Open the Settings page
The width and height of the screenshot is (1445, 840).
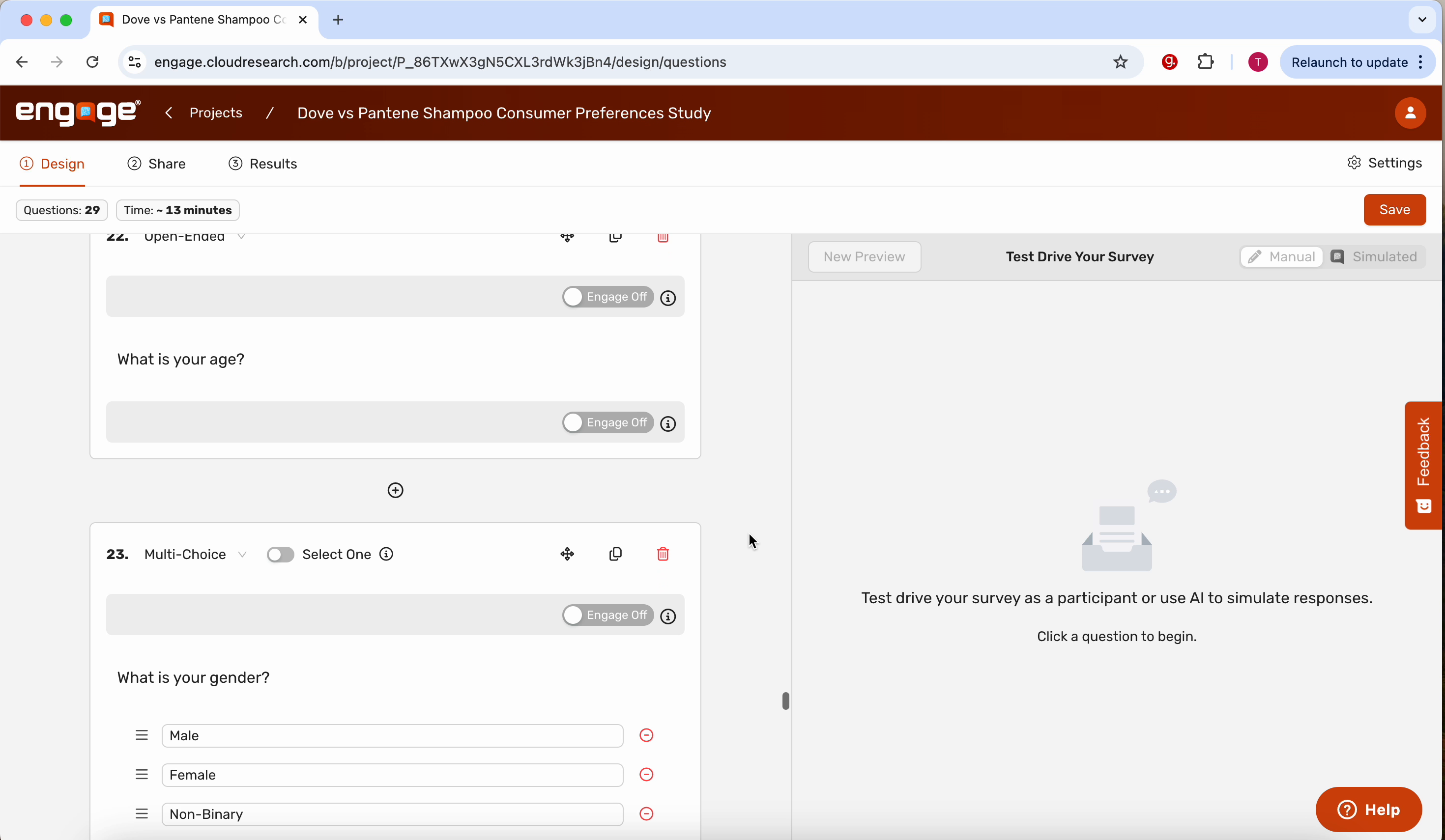pos(1384,163)
